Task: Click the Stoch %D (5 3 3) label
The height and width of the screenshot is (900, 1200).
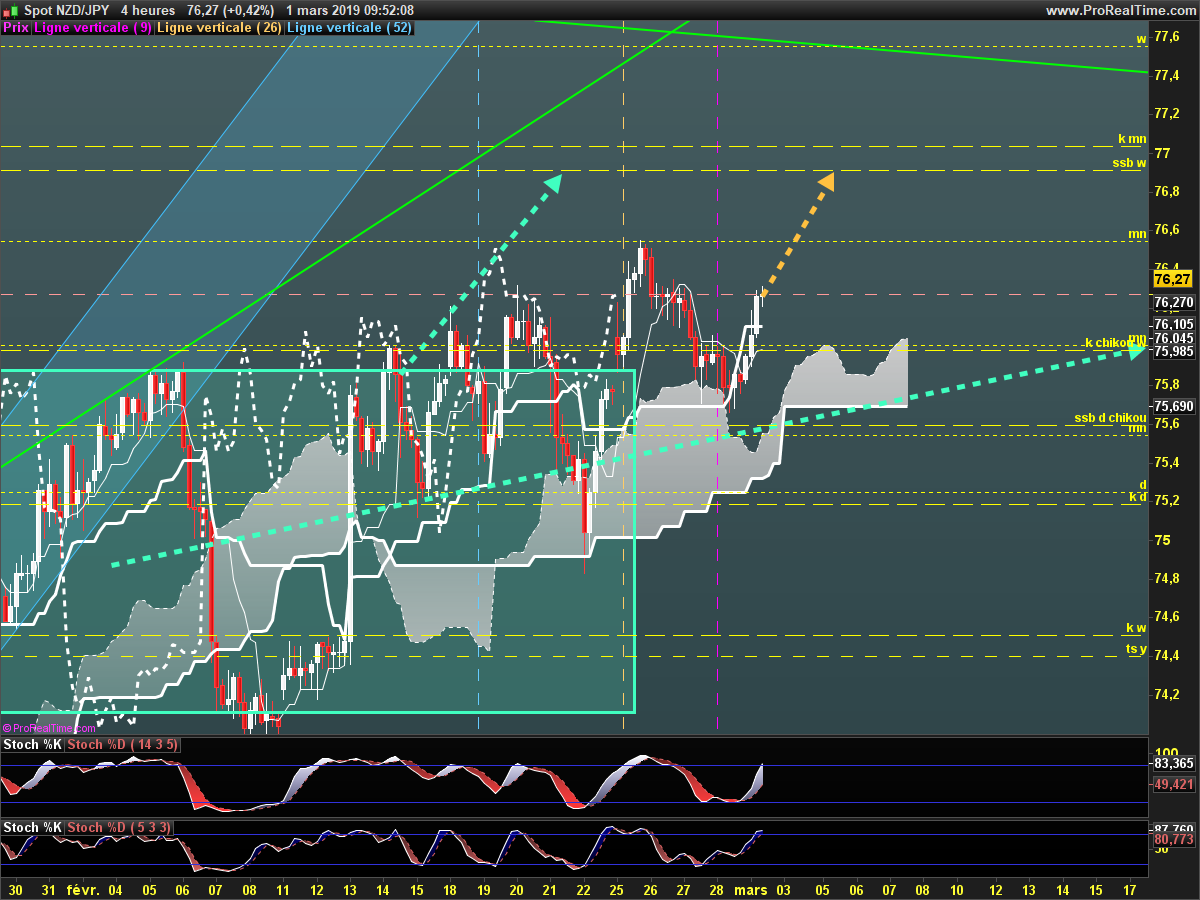Action: [119, 827]
